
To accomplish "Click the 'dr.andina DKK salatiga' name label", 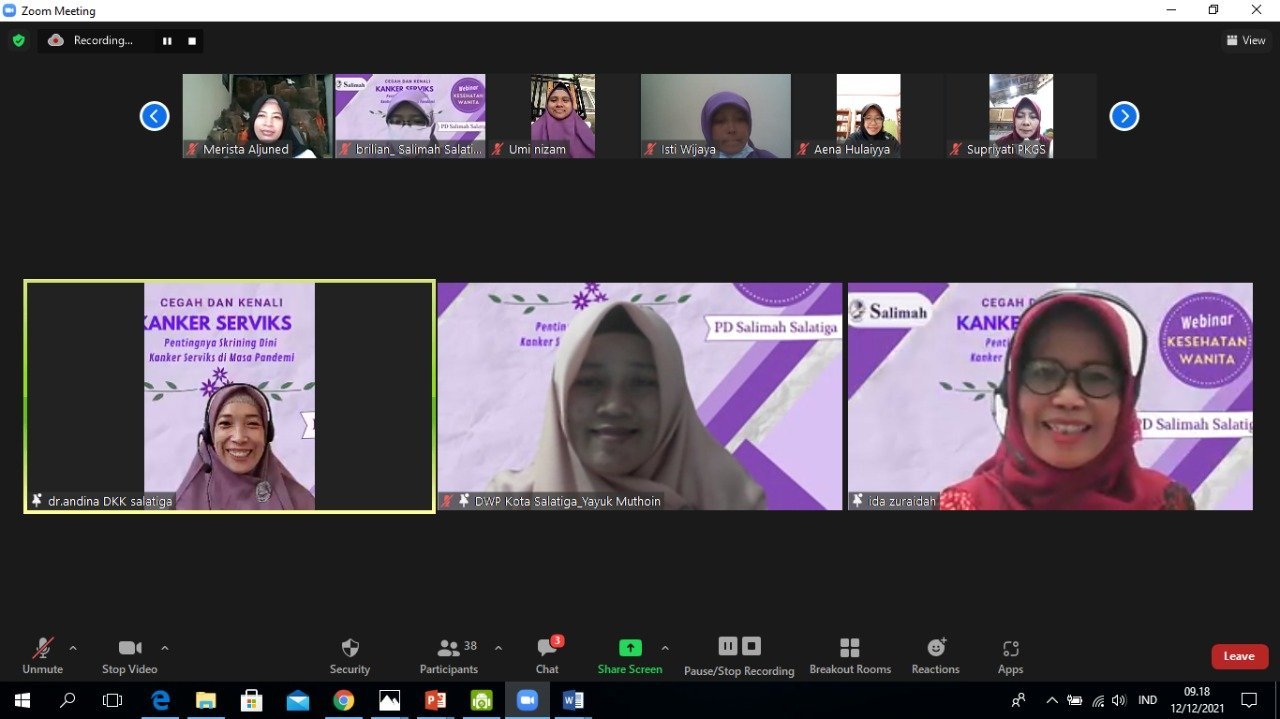I will (x=110, y=501).
